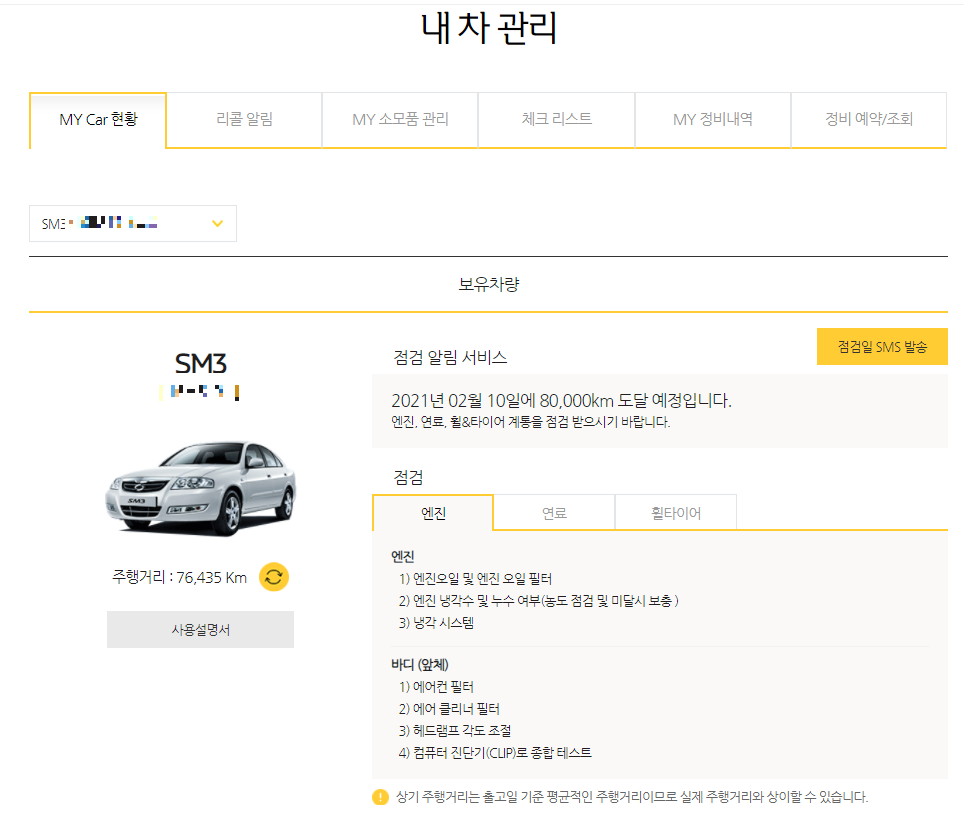964x816 pixels.
Task: Refresh the mileage with the yellow sync icon
Action: (274, 577)
